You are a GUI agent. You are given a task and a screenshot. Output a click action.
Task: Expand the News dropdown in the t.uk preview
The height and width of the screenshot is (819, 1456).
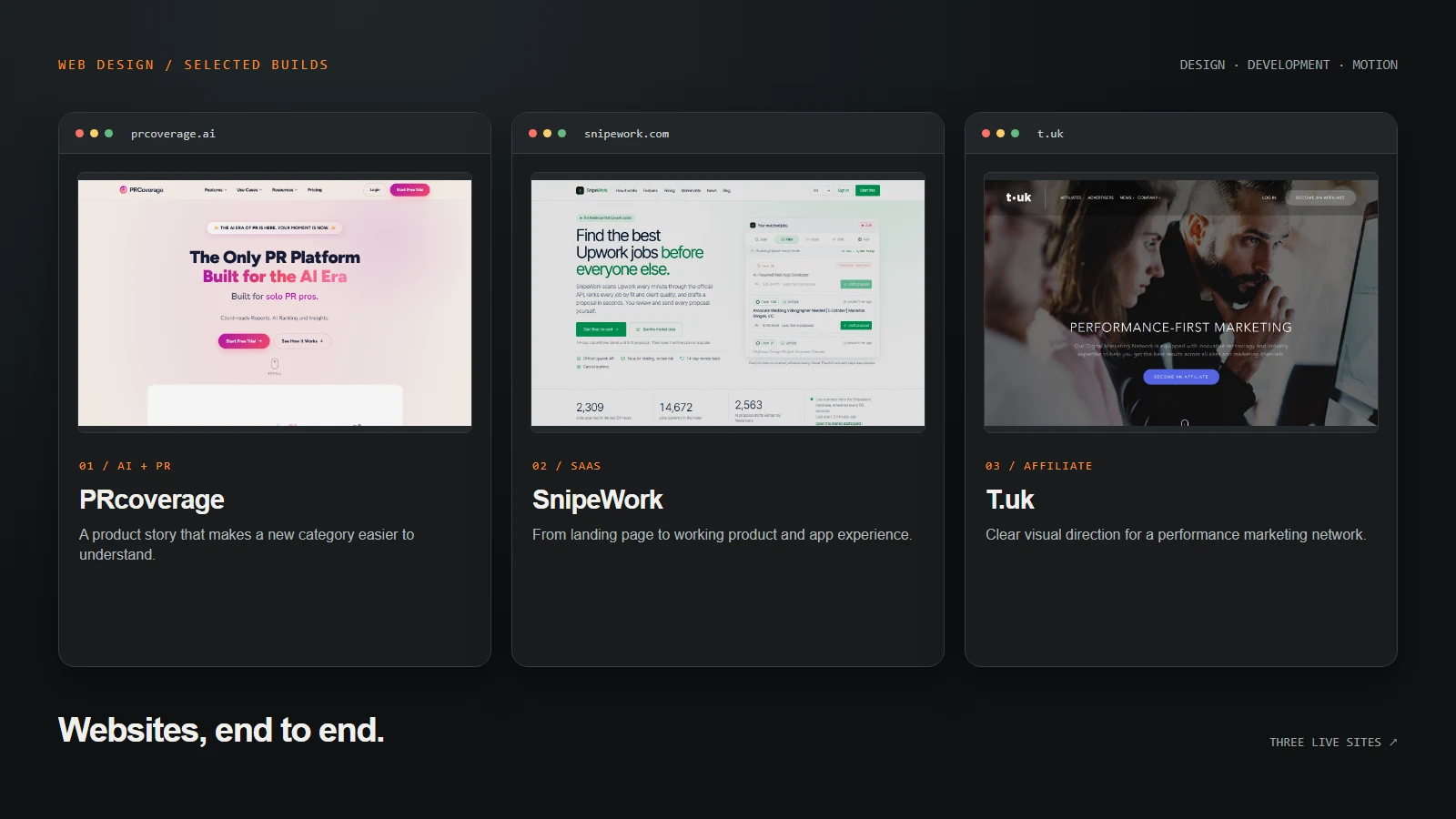pos(1127,197)
